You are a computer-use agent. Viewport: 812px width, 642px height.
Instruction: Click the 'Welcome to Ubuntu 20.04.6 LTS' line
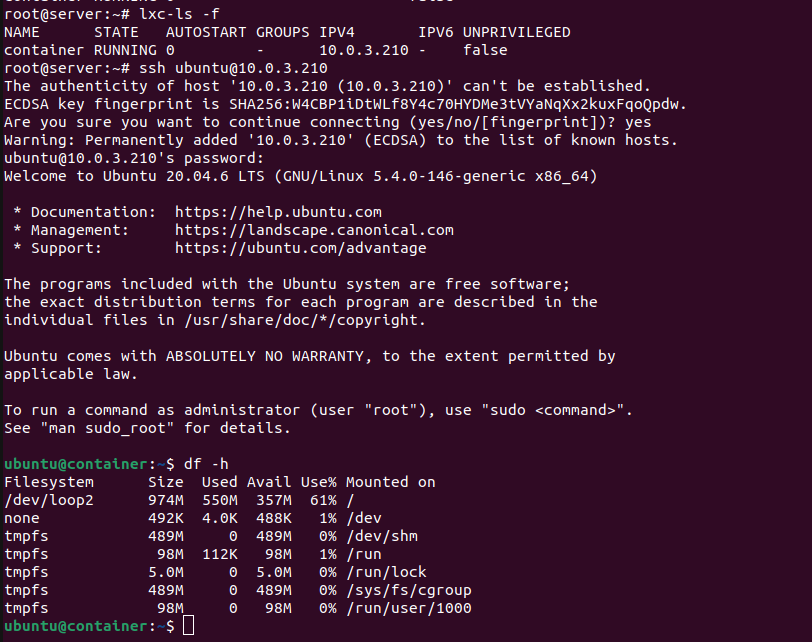tap(134, 176)
